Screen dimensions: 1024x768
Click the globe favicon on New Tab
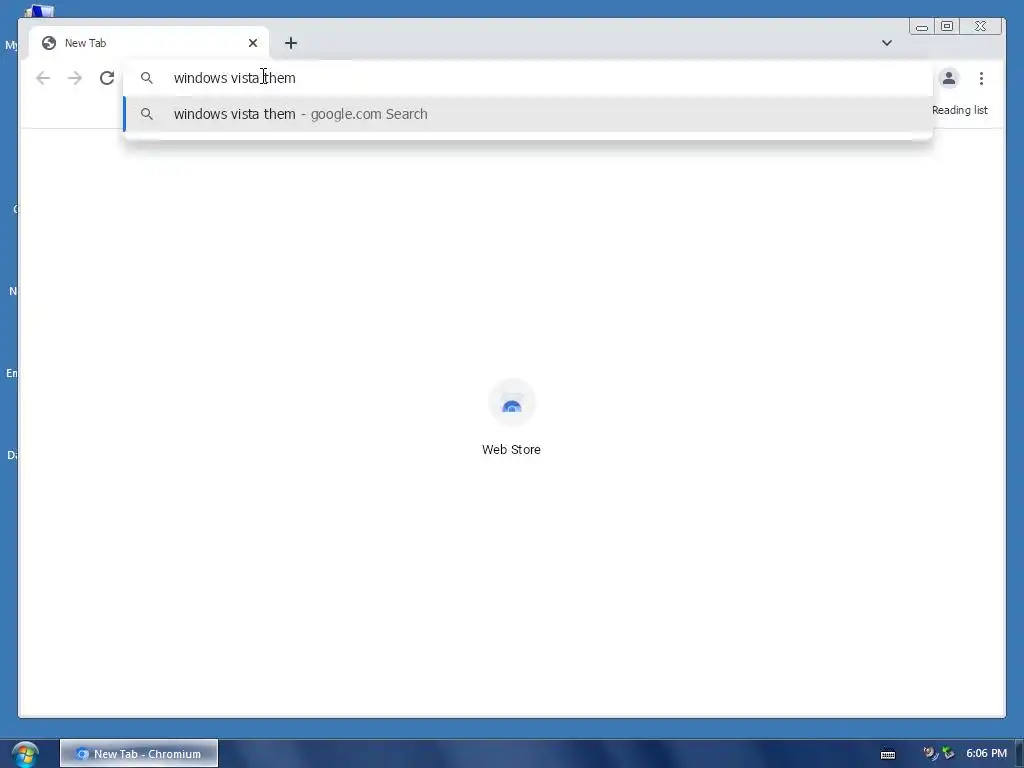[x=49, y=43]
